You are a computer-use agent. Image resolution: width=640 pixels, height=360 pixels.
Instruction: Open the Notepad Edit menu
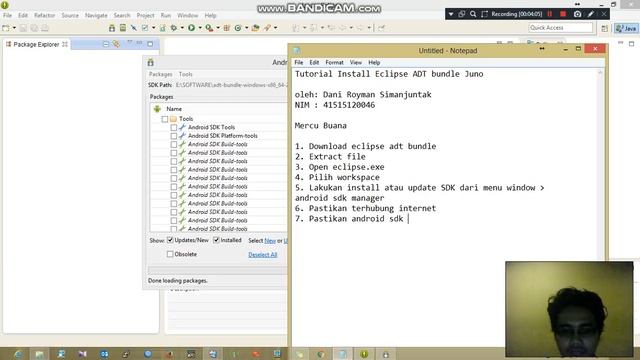coord(314,62)
